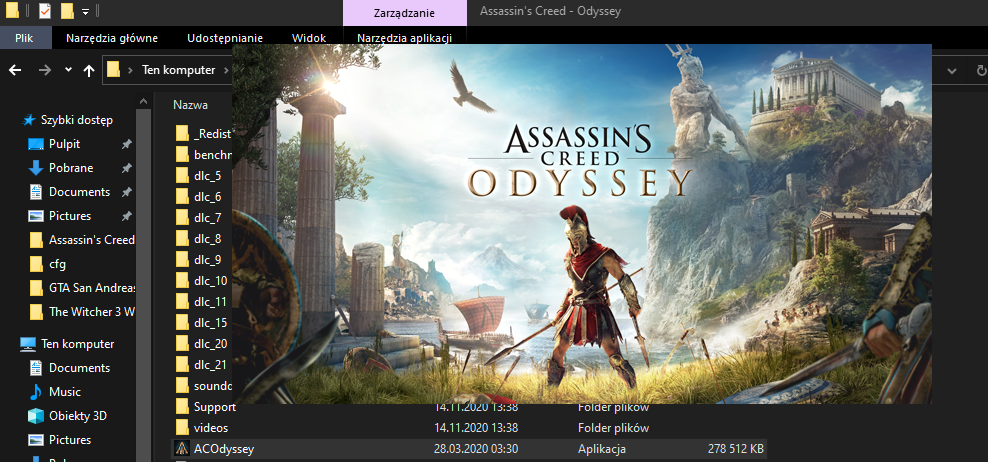Open cfg folder in sidebar
The width and height of the screenshot is (988, 462).
tap(57, 263)
